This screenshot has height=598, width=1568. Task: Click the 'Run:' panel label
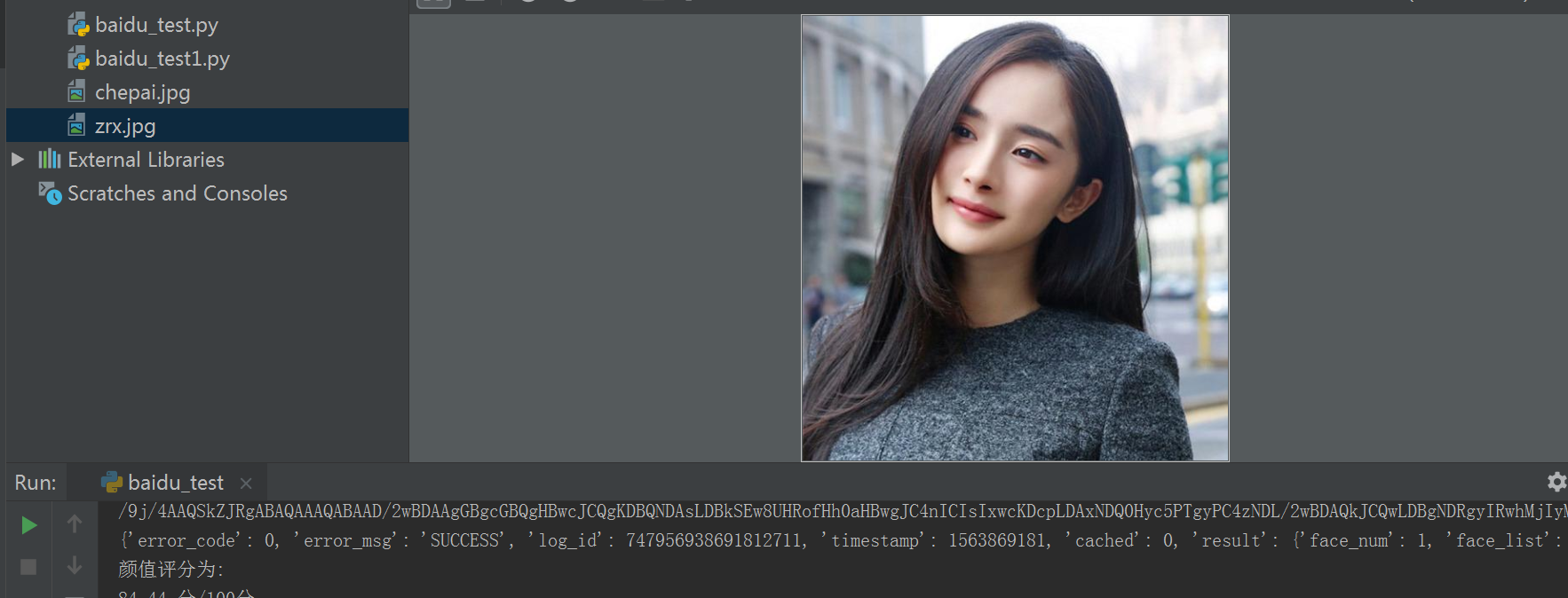click(x=36, y=483)
